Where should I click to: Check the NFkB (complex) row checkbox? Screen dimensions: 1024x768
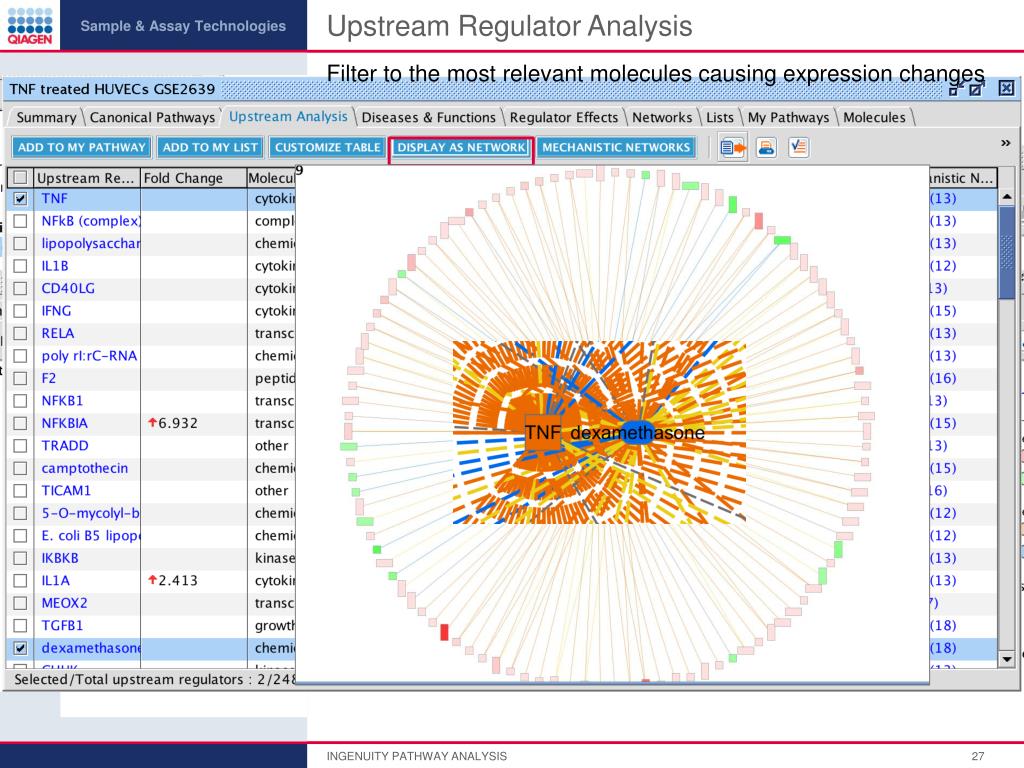(x=20, y=221)
